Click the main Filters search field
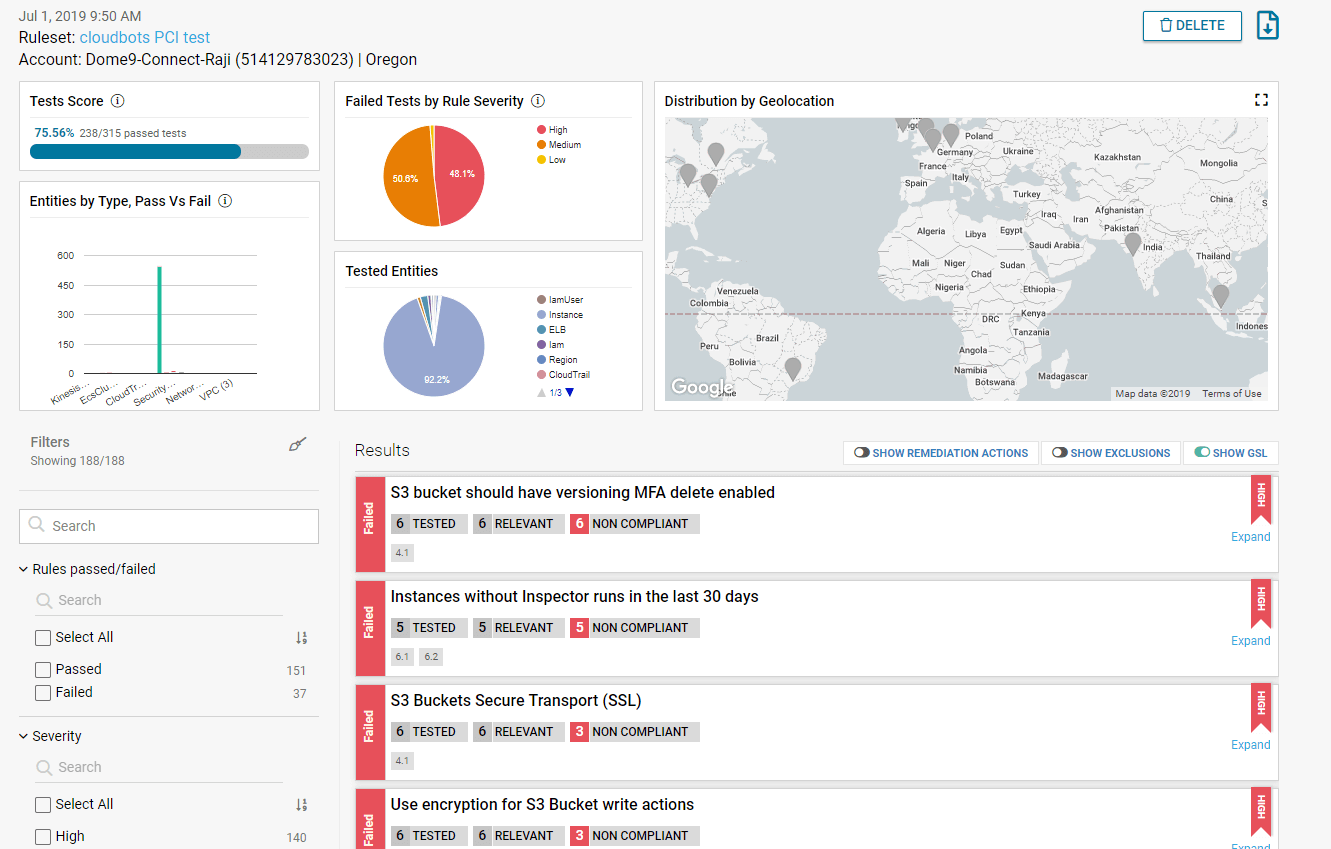1331x849 pixels. tap(169, 526)
